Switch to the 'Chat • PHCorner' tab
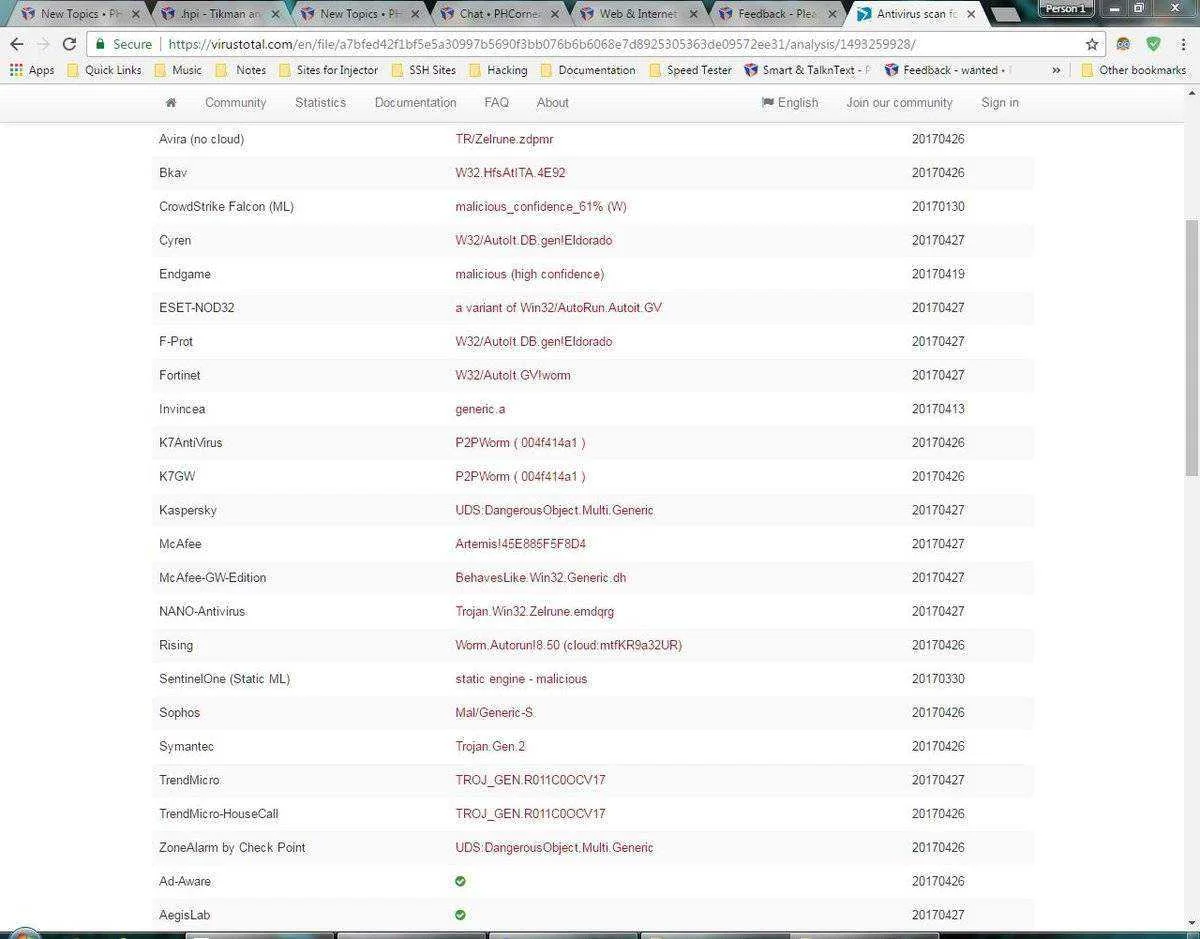 [x=497, y=14]
